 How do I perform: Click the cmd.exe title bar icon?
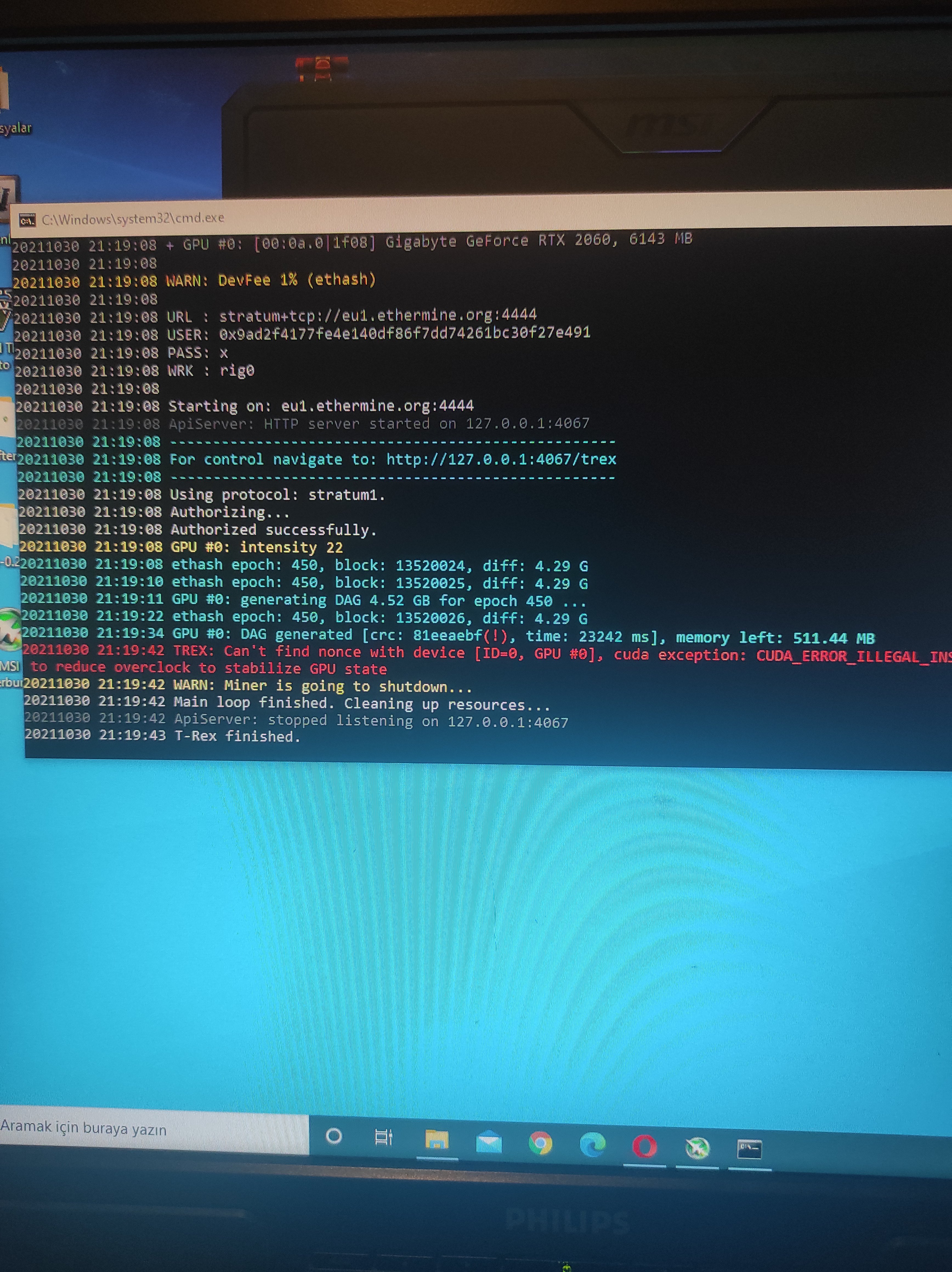pos(27,220)
